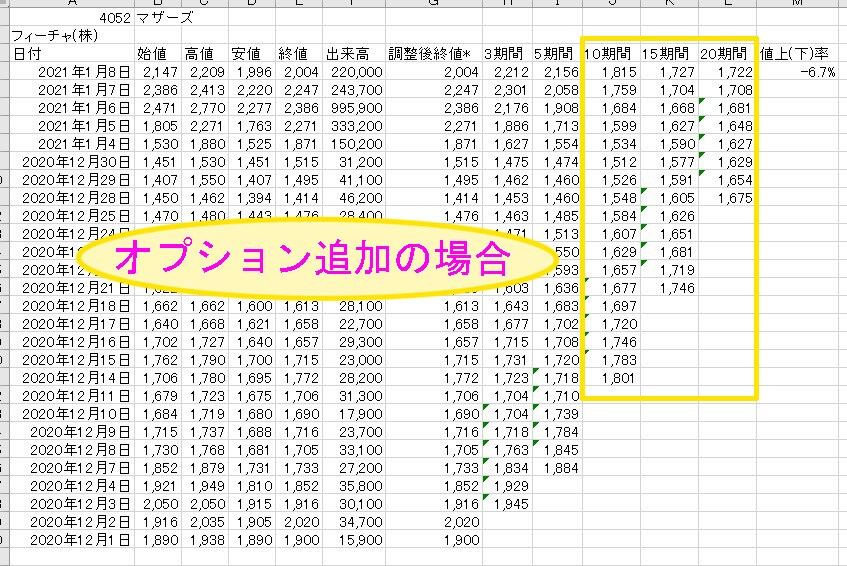Viewport: 847px width, 566px height.
Task: Select the date cell 2020年12月1日
Action: [72, 540]
